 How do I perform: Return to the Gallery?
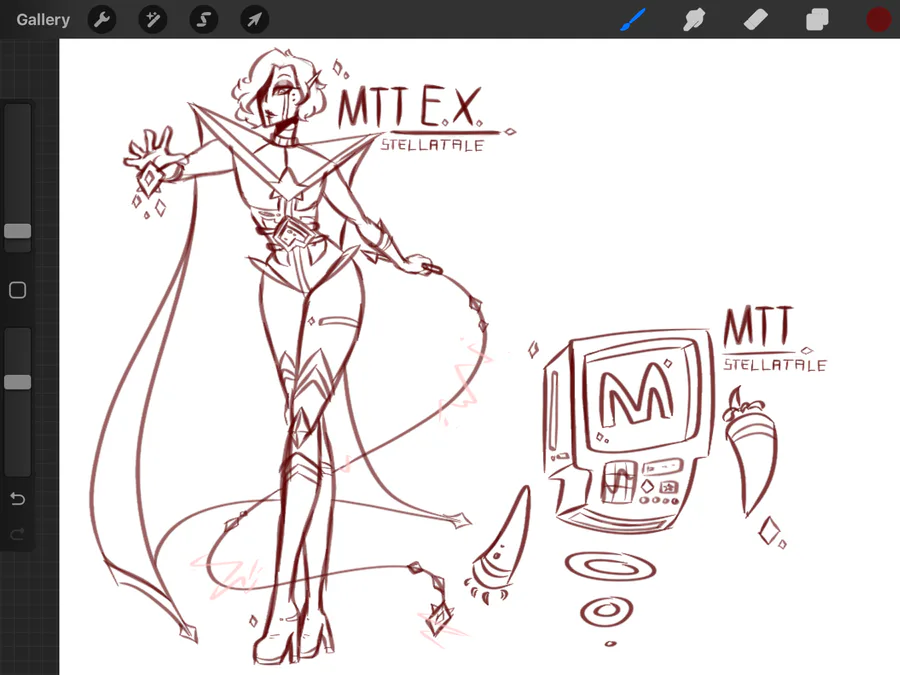click(x=43, y=20)
